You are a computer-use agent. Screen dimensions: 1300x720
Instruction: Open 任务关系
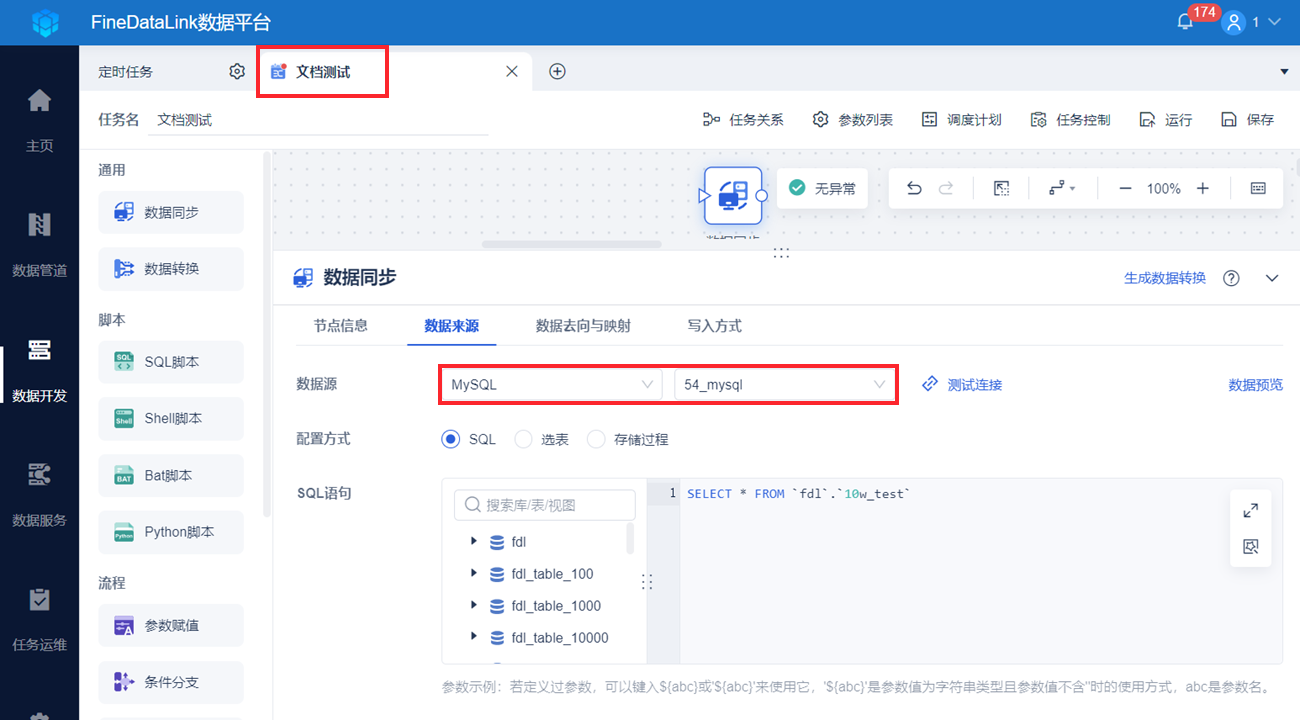pyautogui.click(x=743, y=120)
